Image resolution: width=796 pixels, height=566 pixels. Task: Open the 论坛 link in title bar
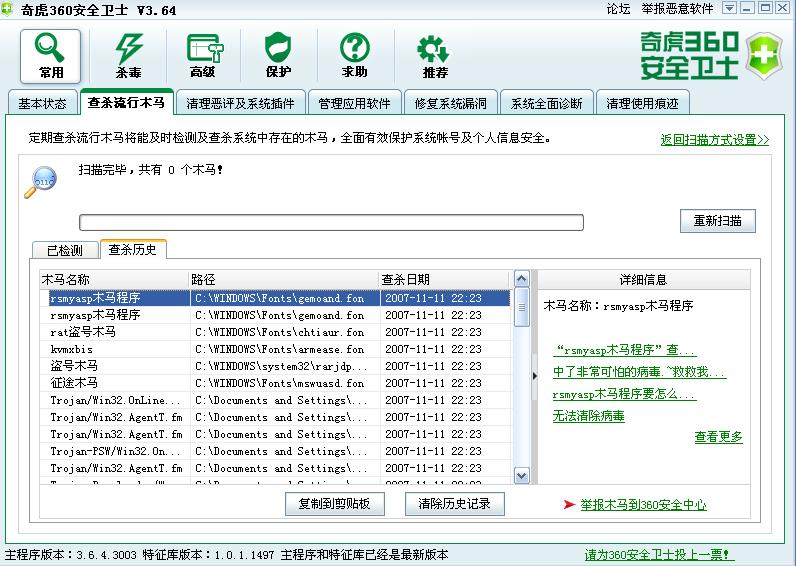[618, 9]
